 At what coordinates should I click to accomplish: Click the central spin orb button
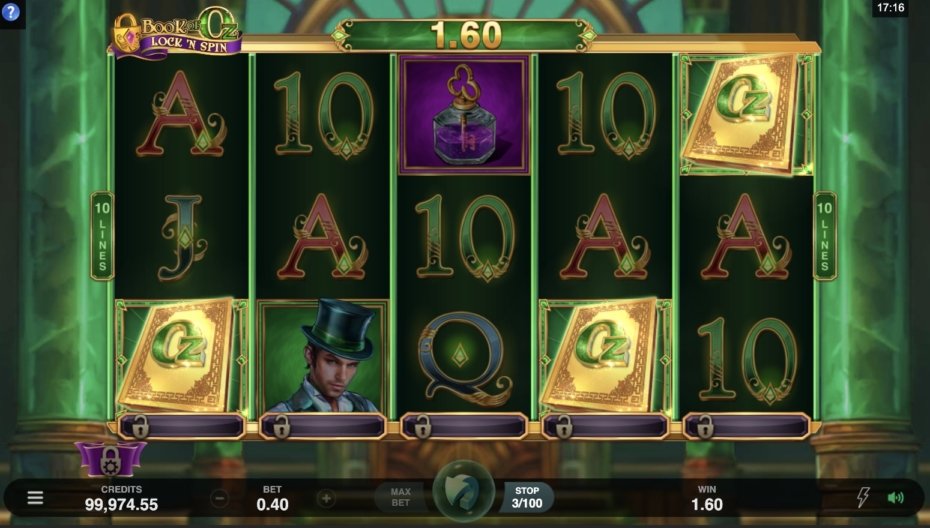coord(464,491)
